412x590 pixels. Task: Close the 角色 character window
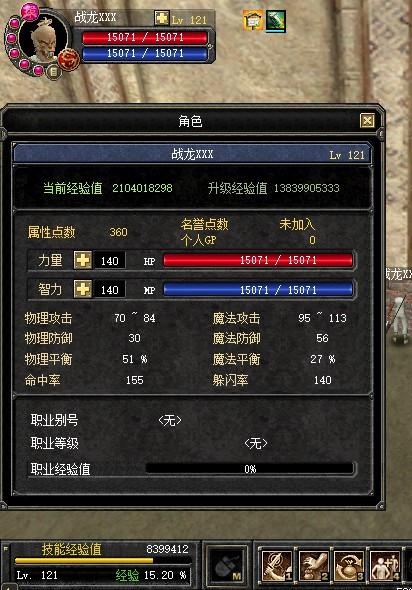pos(367,121)
